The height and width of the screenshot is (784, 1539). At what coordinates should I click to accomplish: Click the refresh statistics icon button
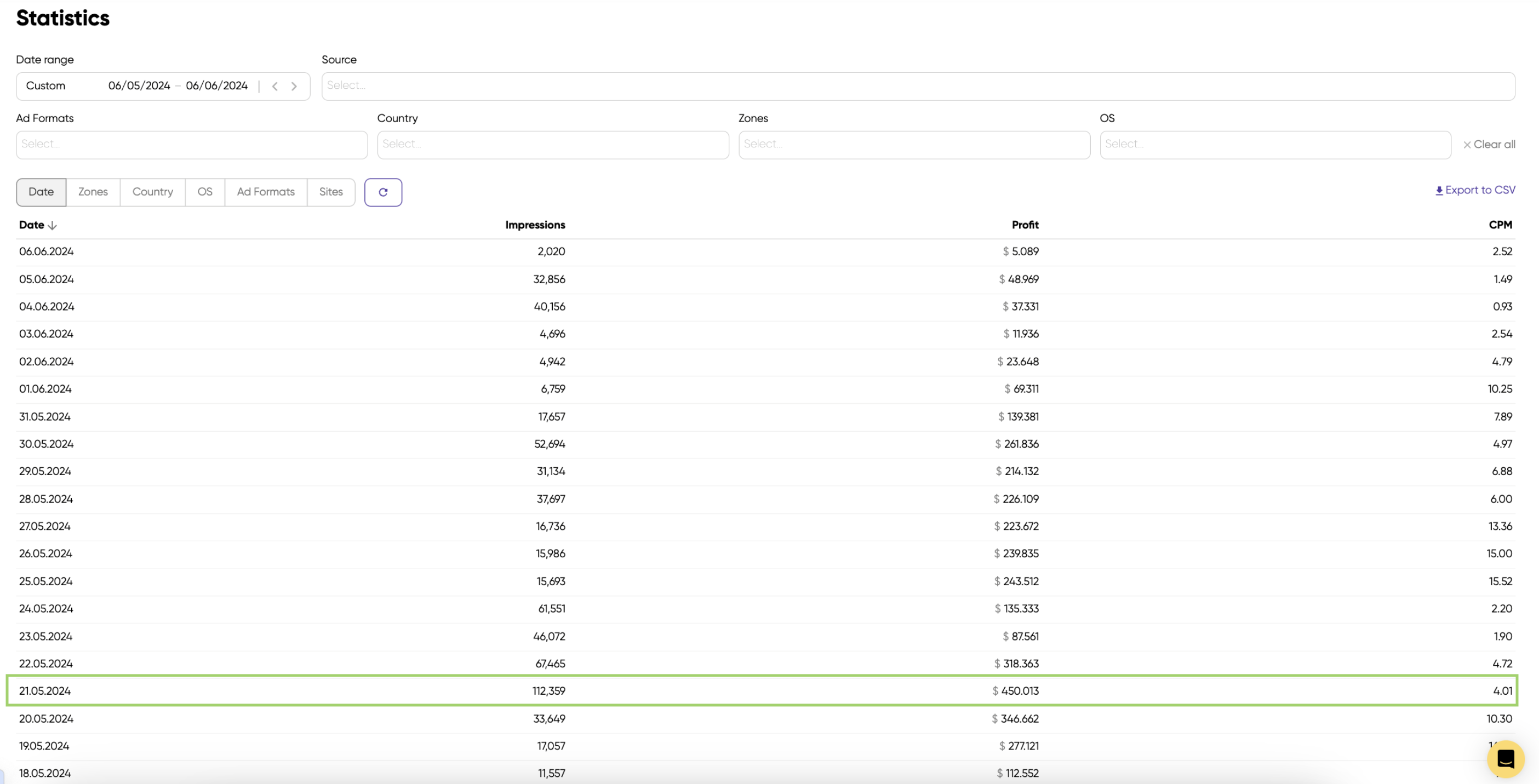coord(383,192)
